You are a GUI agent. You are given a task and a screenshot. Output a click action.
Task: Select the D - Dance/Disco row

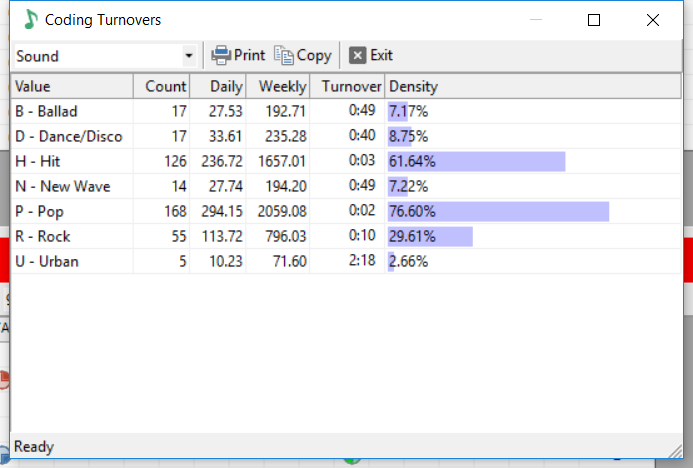tap(346, 136)
